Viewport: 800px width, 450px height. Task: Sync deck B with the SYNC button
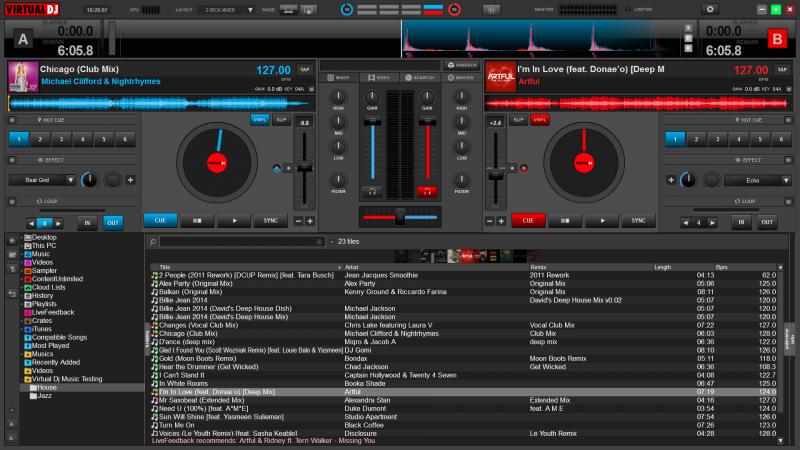tap(638, 221)
